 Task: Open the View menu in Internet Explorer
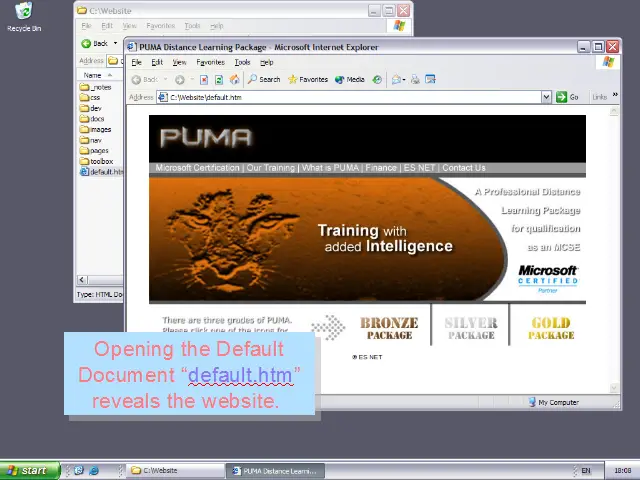pos(179,62)
